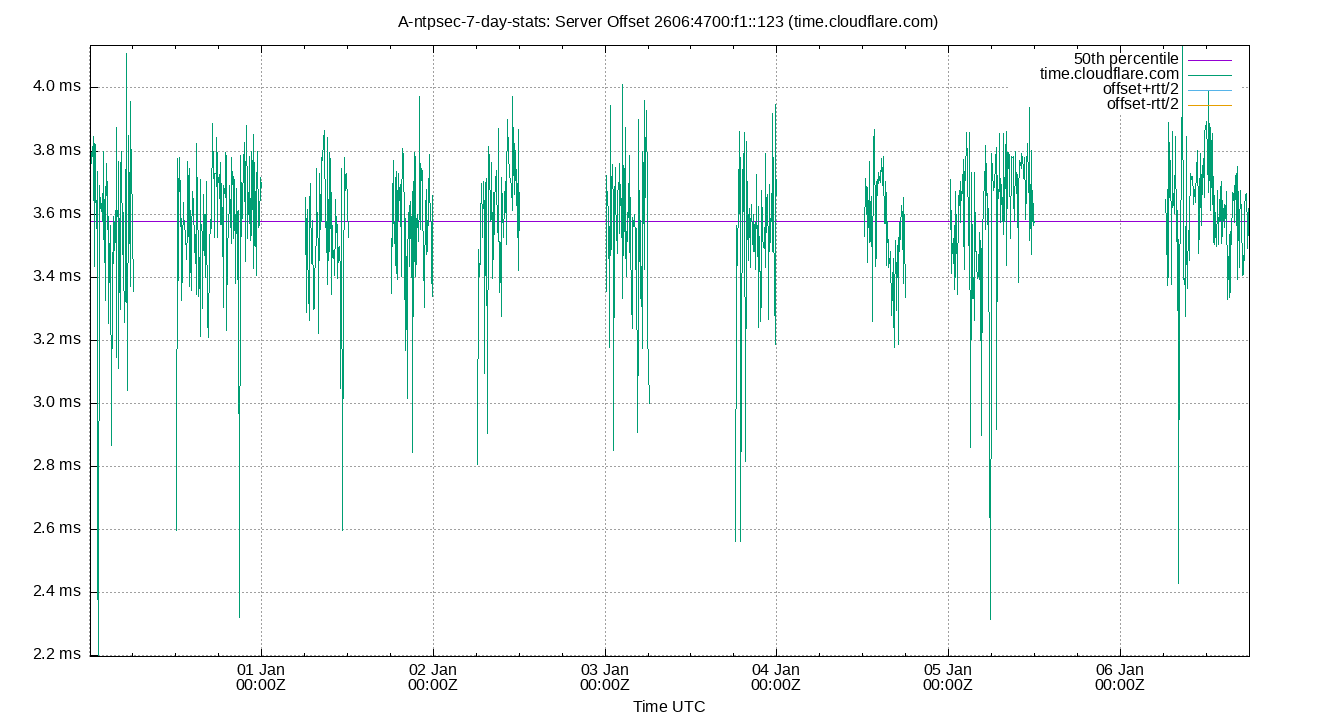Screen dimensions: 1340x720
Task: Click the "2.2 ms" y-axis label
Action: point(54,652)
